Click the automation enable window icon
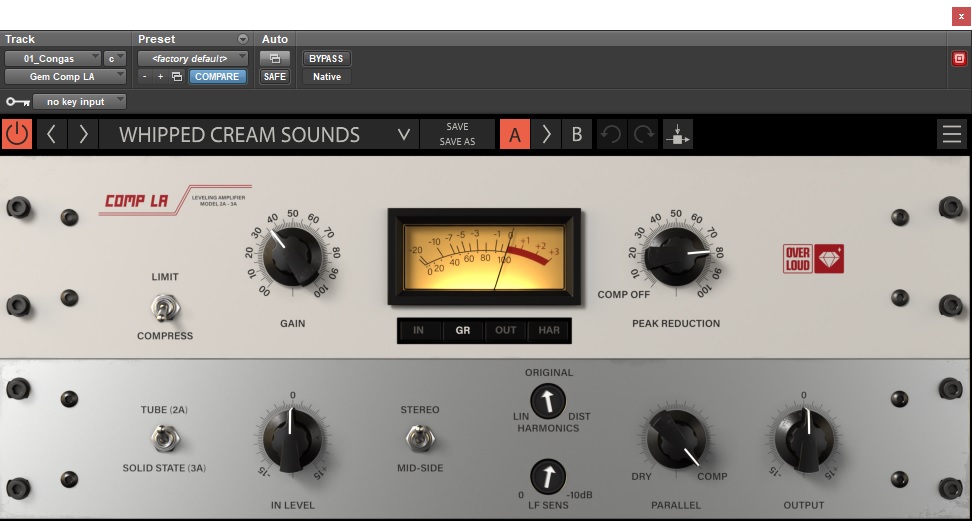 click(275, 58)
